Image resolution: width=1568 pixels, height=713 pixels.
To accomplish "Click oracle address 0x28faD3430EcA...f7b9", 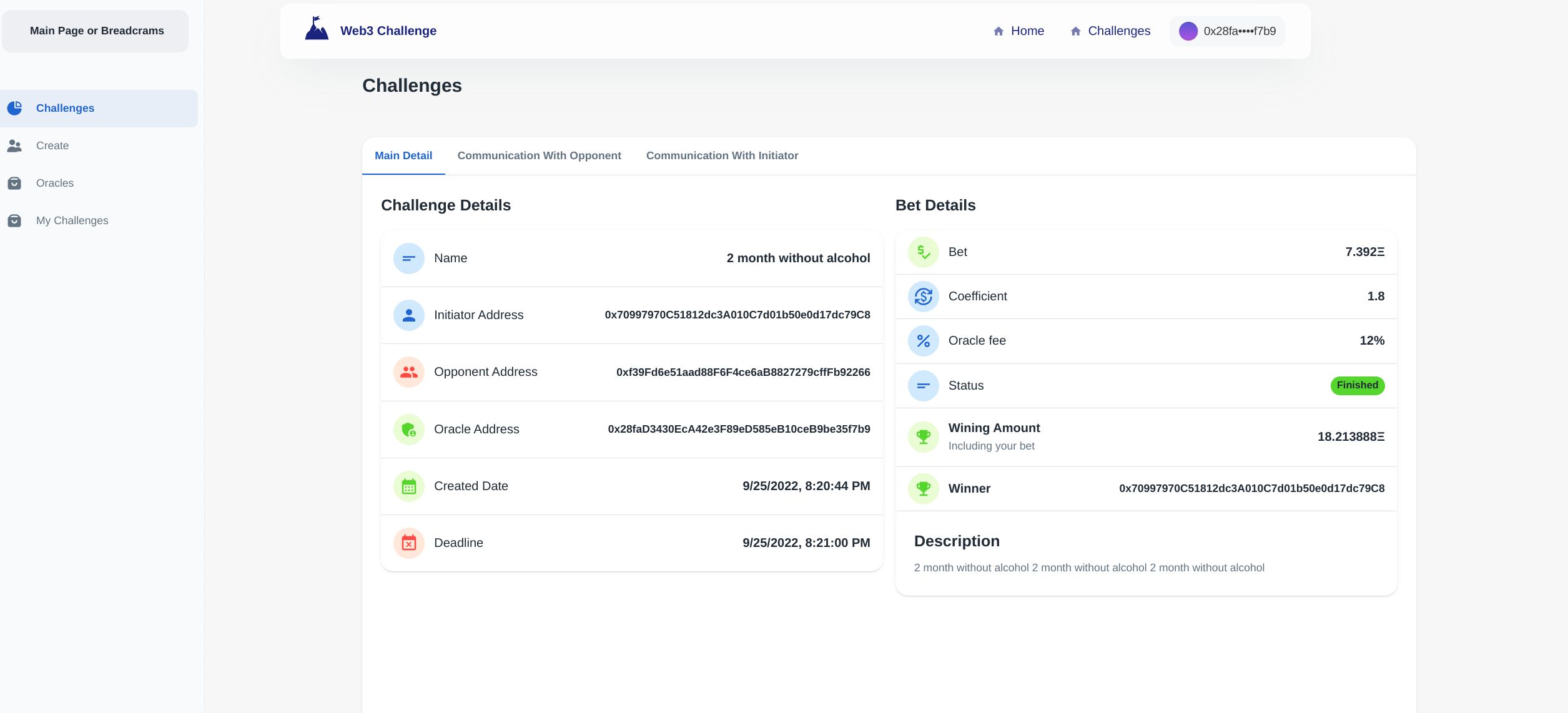I will tap(739, 429).
